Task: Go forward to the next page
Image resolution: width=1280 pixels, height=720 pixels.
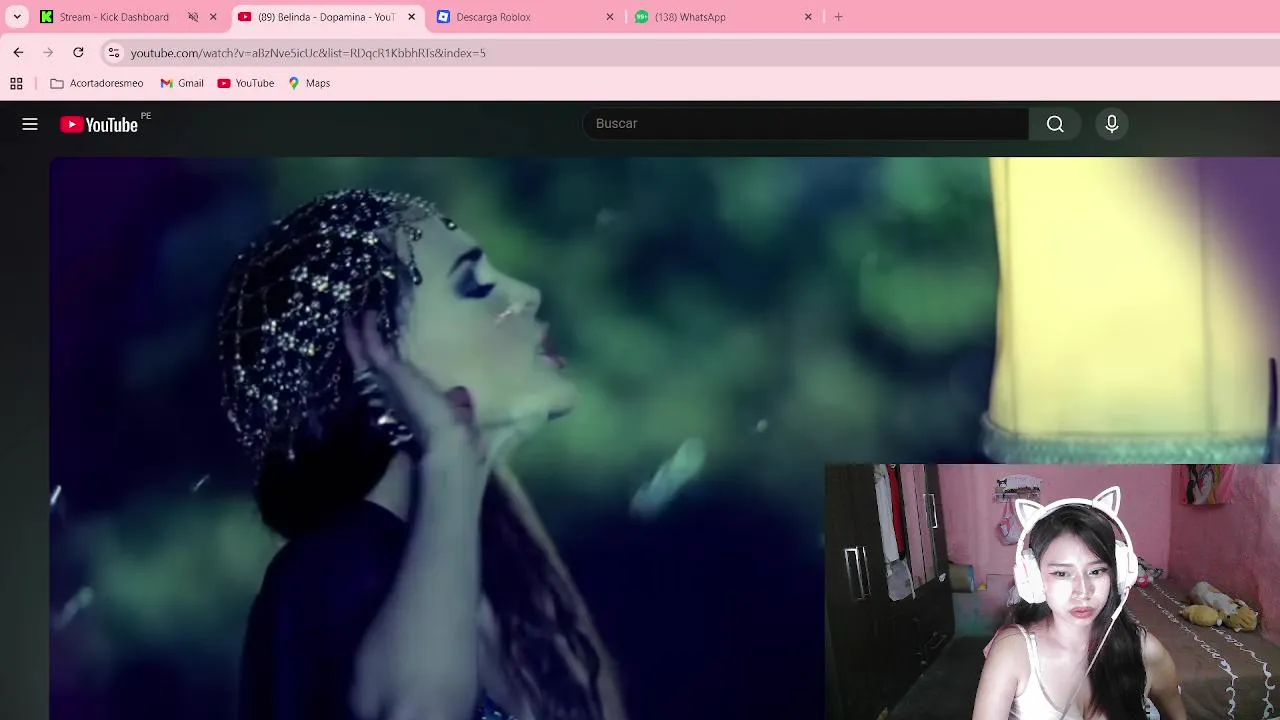Action: (48, 52)
